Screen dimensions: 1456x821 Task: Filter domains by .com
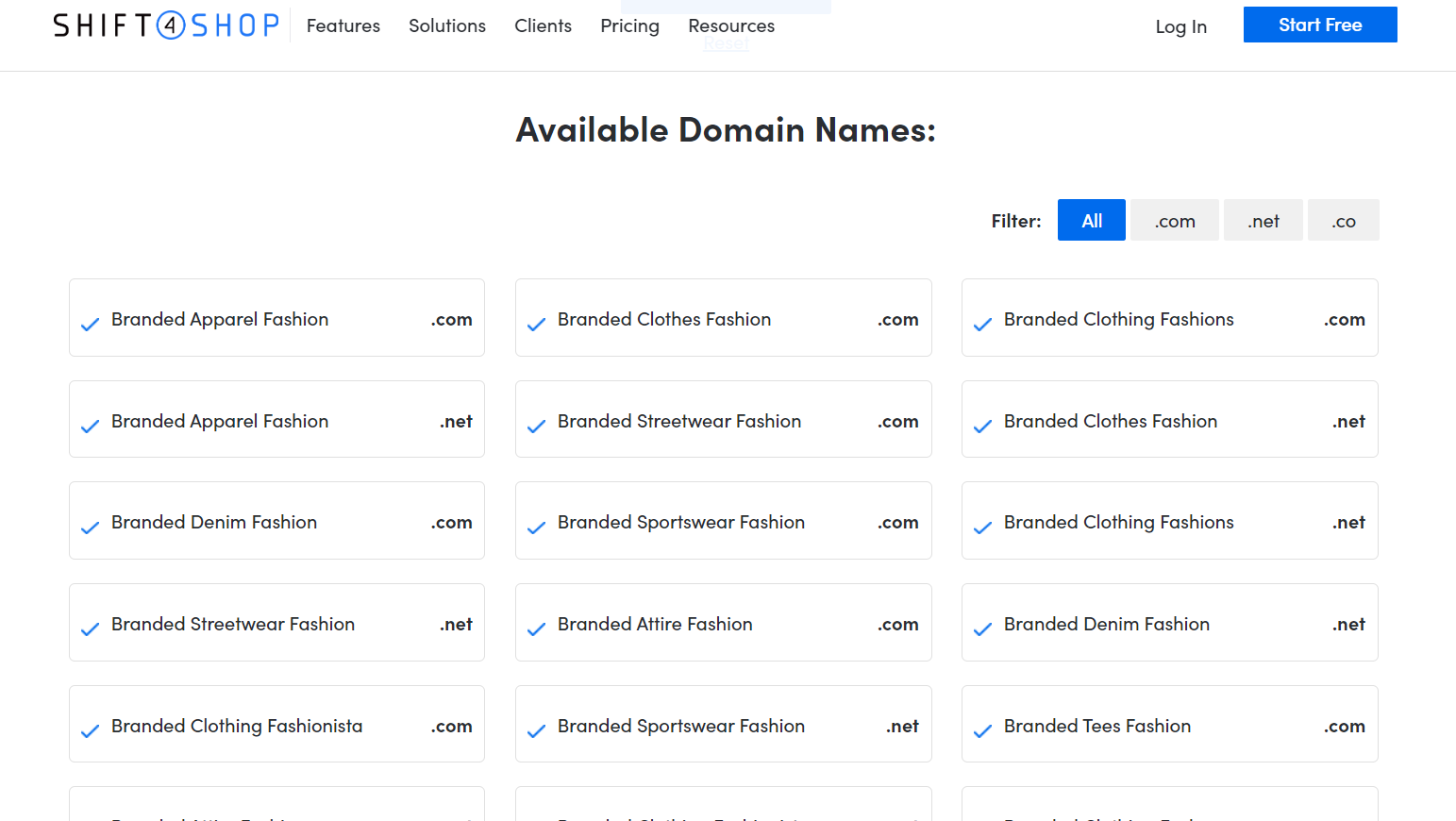pos(1175,220)
